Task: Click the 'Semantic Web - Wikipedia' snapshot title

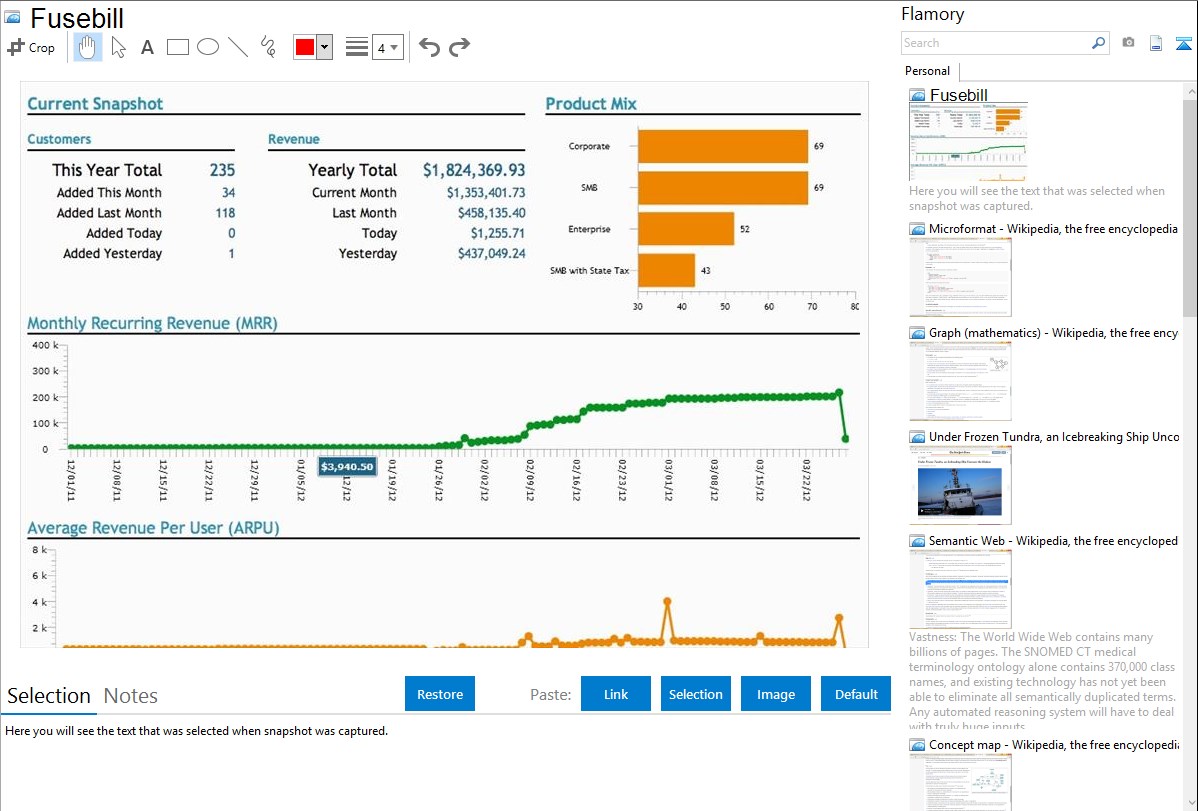Action: click(x=1054, y=541)
